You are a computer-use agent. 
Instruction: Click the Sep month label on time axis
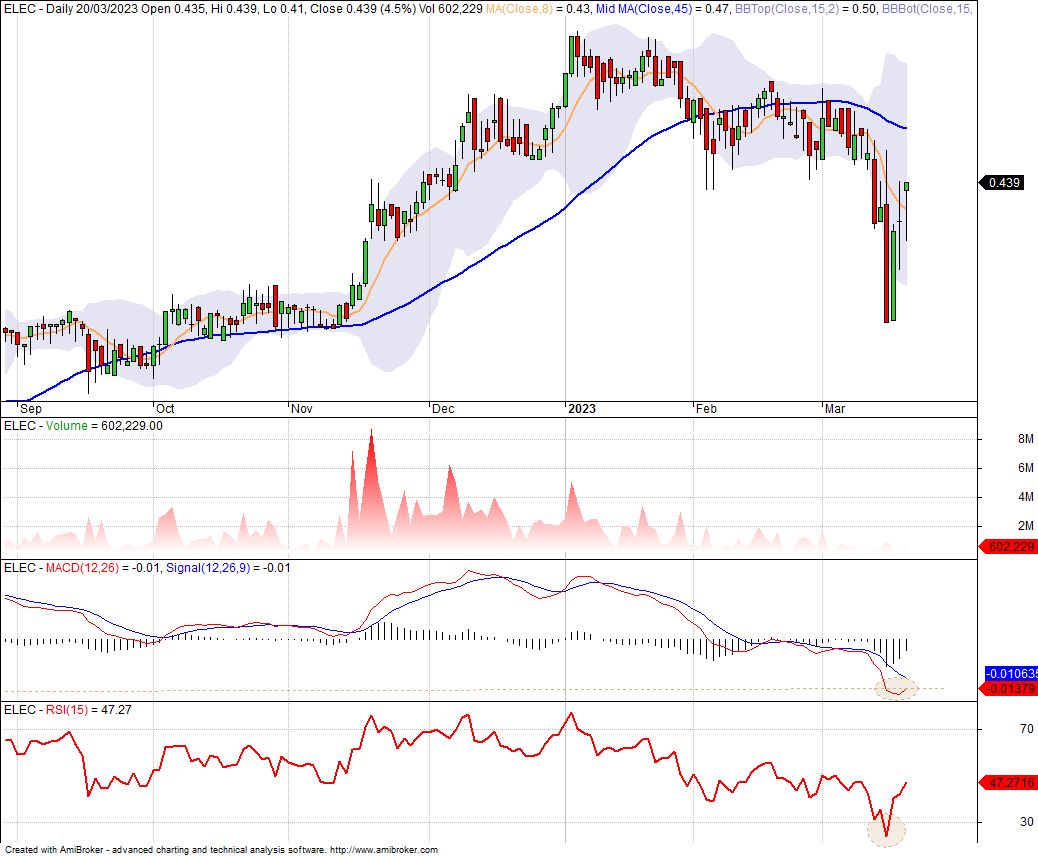[33, 409]
